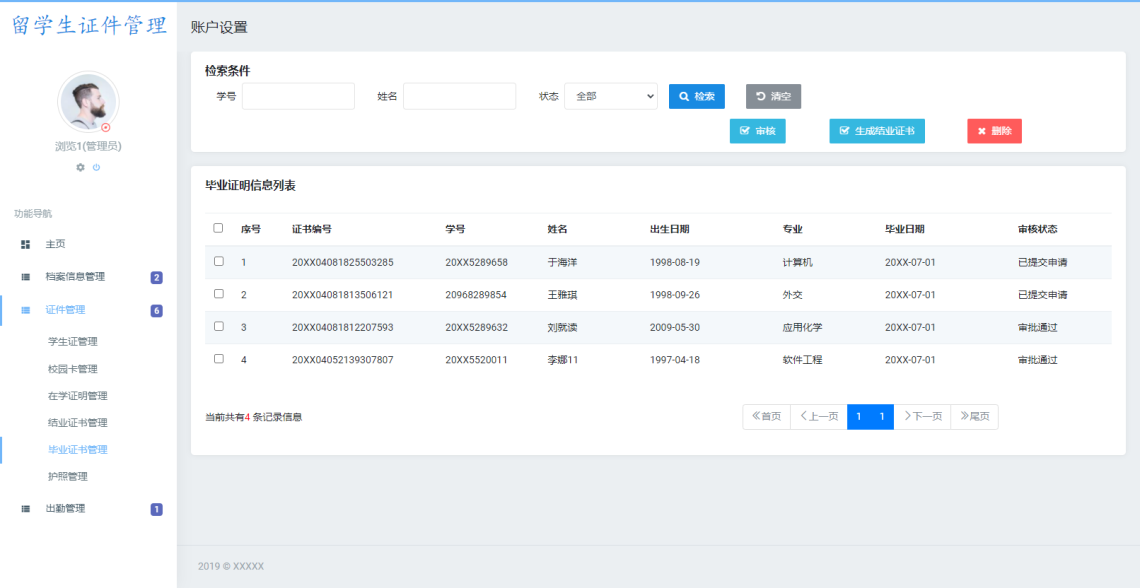Check the checkbox next to 刘就读
Screen dimensions: 1140x588
[x=218, y=327]
